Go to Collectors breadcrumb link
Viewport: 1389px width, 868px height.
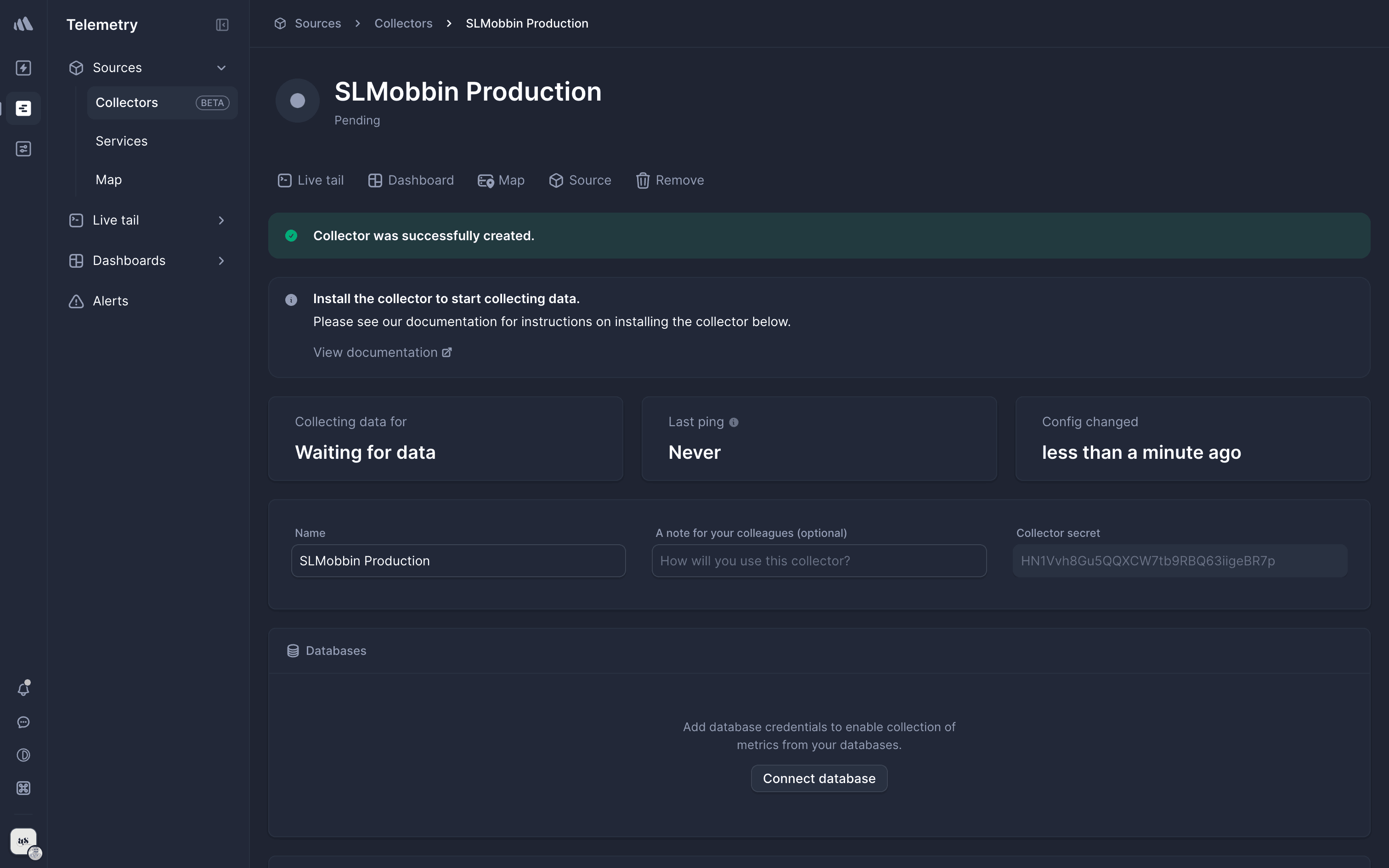click(x=403, y=23)
